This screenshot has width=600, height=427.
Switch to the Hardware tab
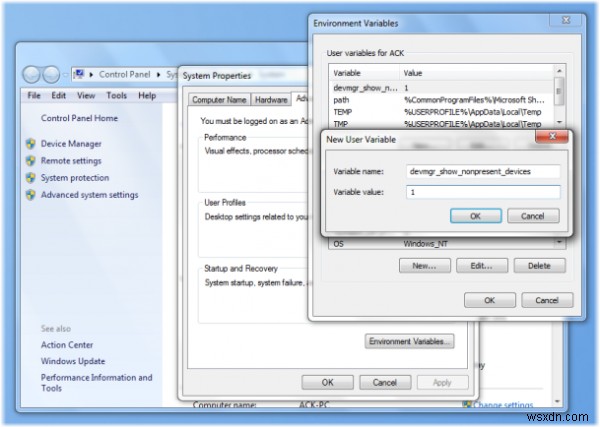pos(271,100)
